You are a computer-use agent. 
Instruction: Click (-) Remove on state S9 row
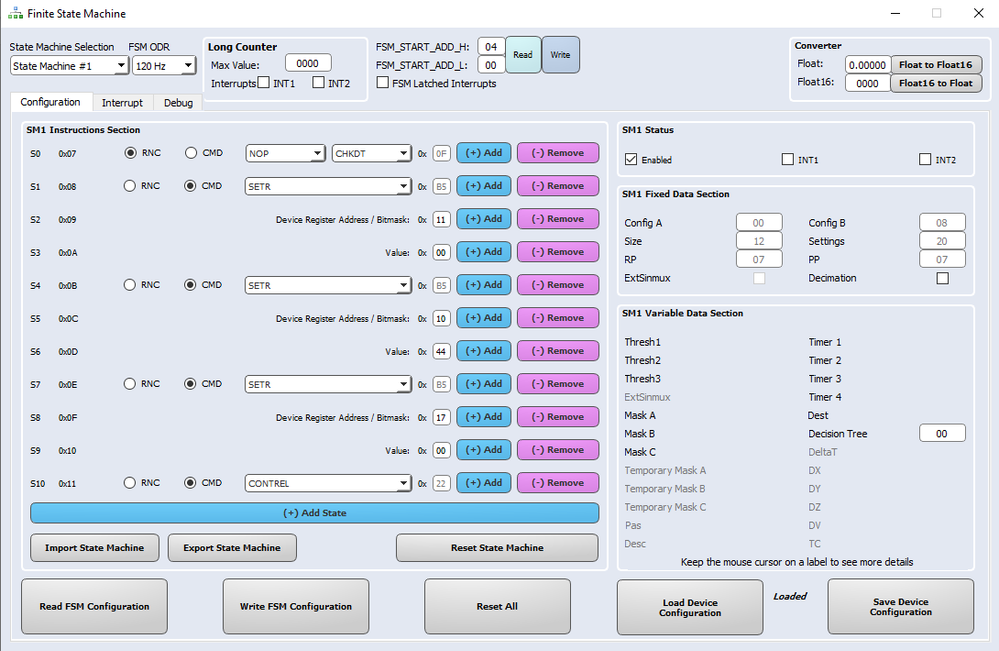point(557,450)
